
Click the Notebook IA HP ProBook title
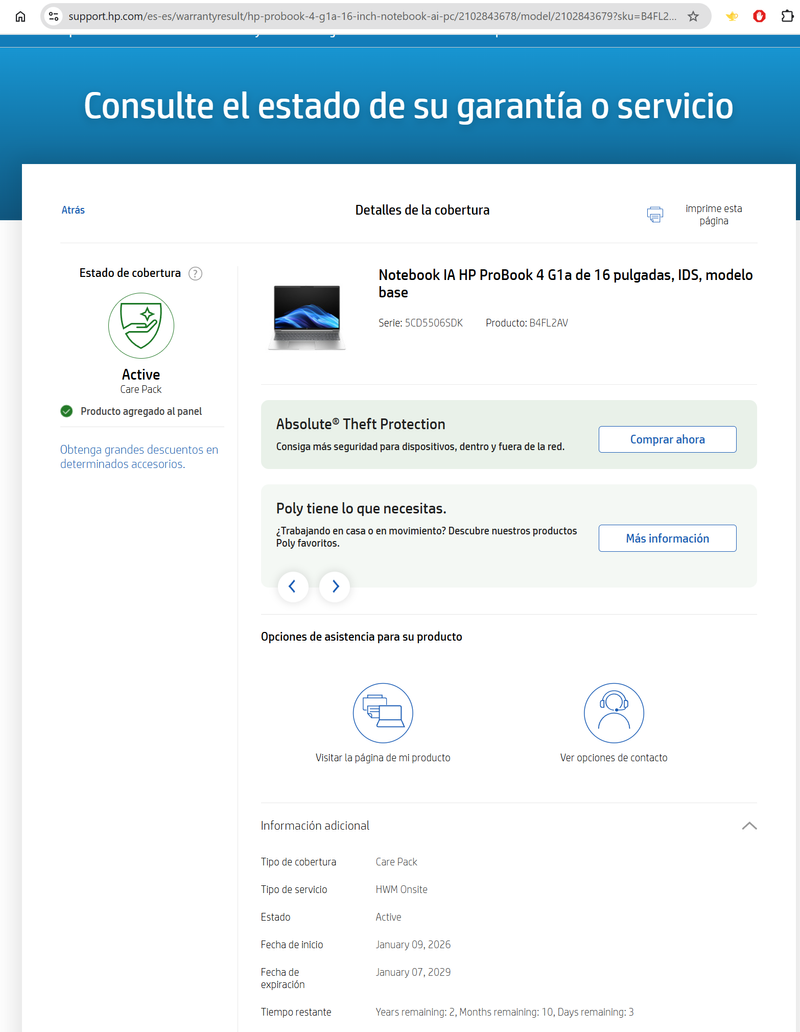(565, 284)
